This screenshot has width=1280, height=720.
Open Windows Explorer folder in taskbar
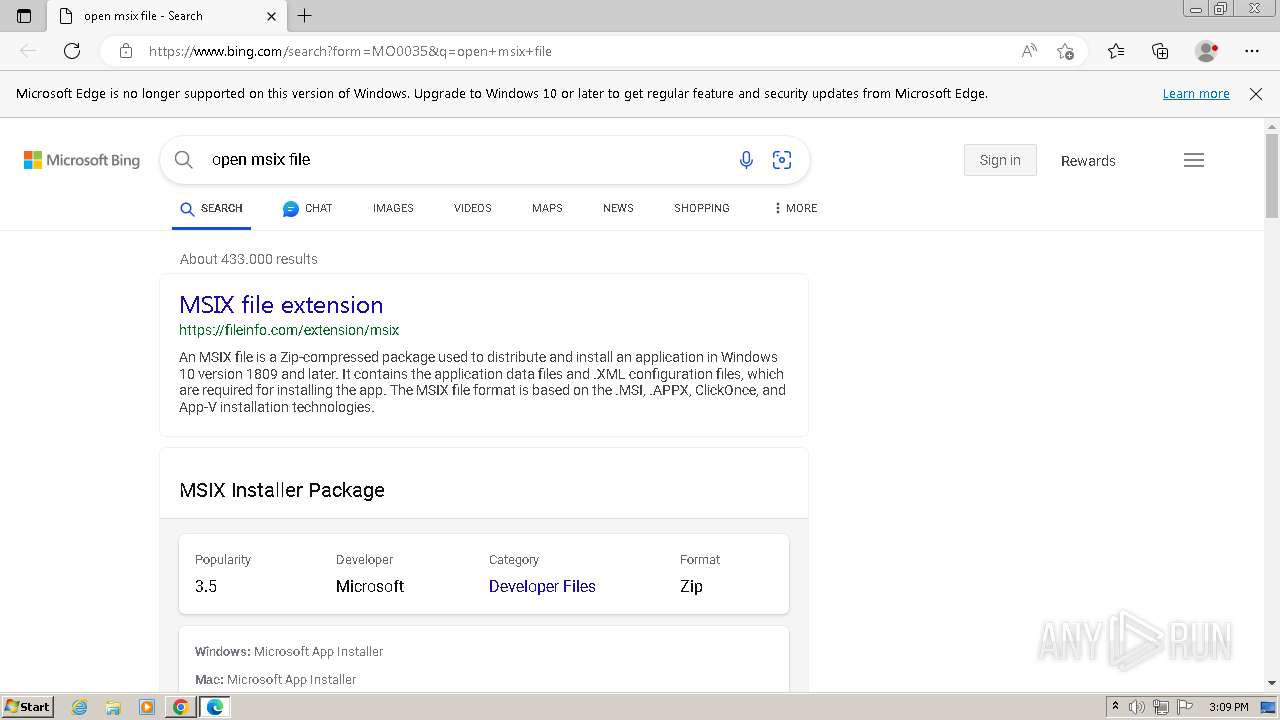(x=113, y=707)
